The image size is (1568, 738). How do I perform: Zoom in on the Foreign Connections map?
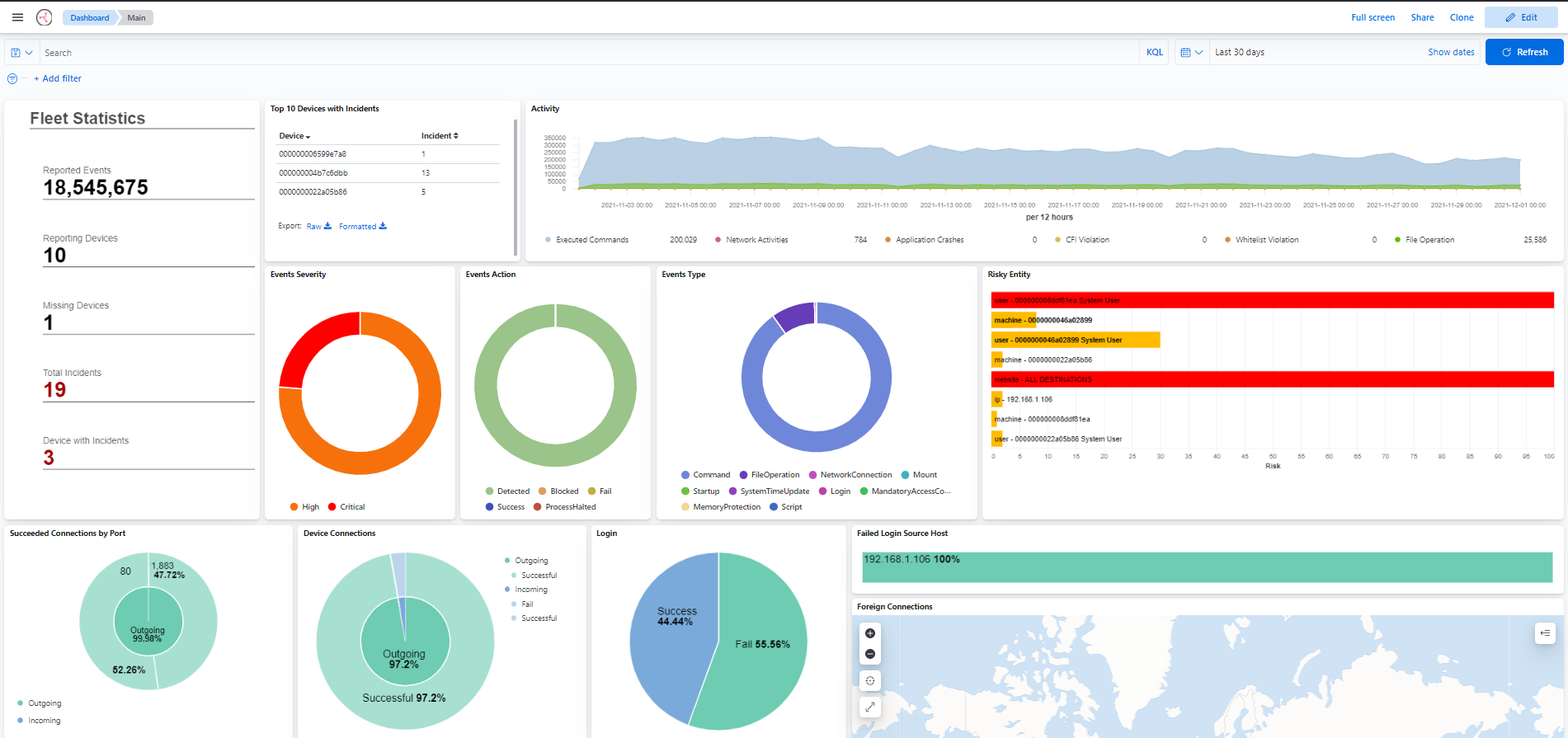[x=870, y=633]
